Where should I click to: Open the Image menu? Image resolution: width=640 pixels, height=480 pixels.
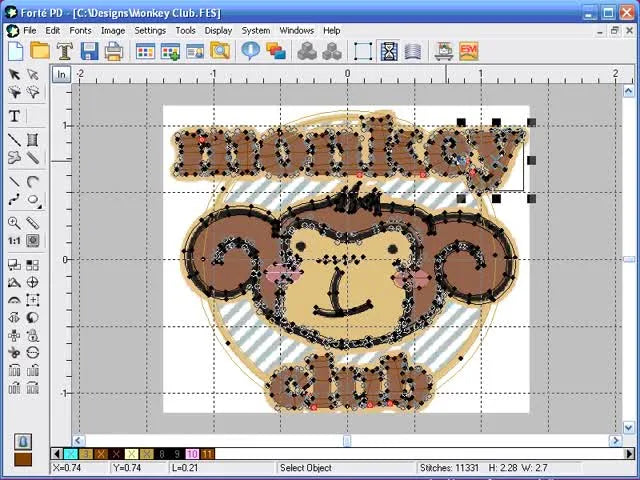tap(113, 31)
